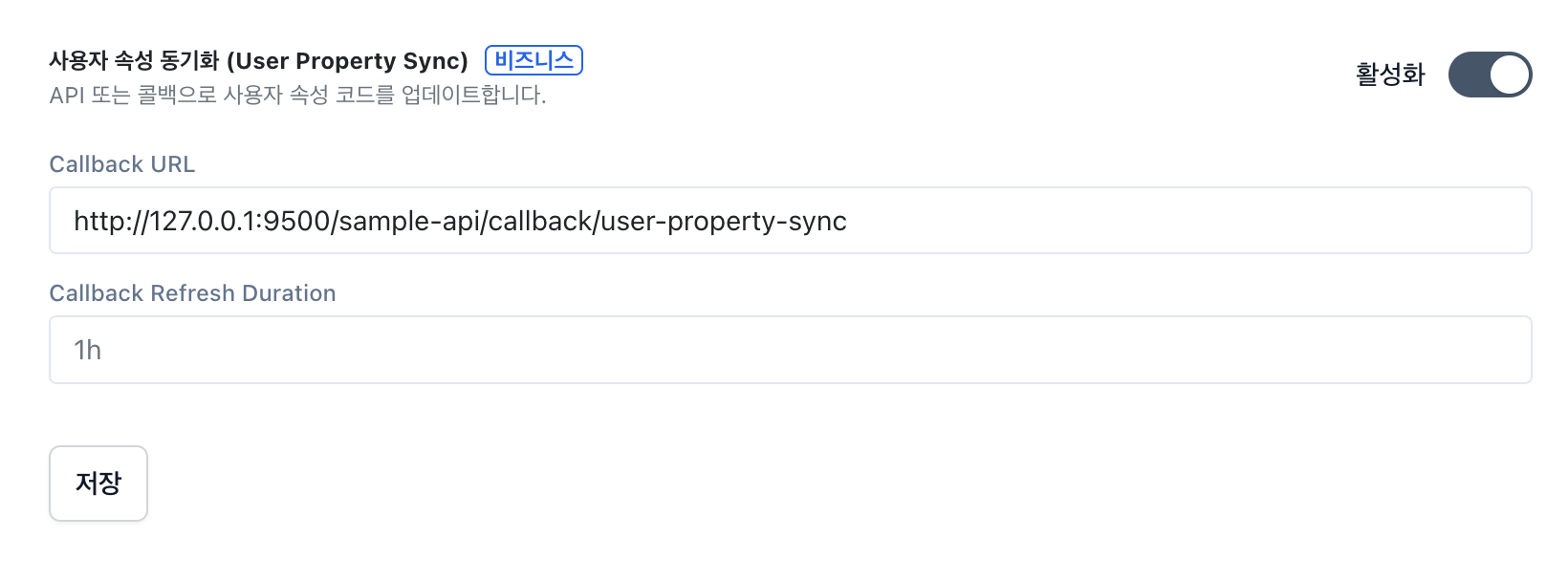
Task: Click the user-property-sync end of the URL
Action: (724, 222)
